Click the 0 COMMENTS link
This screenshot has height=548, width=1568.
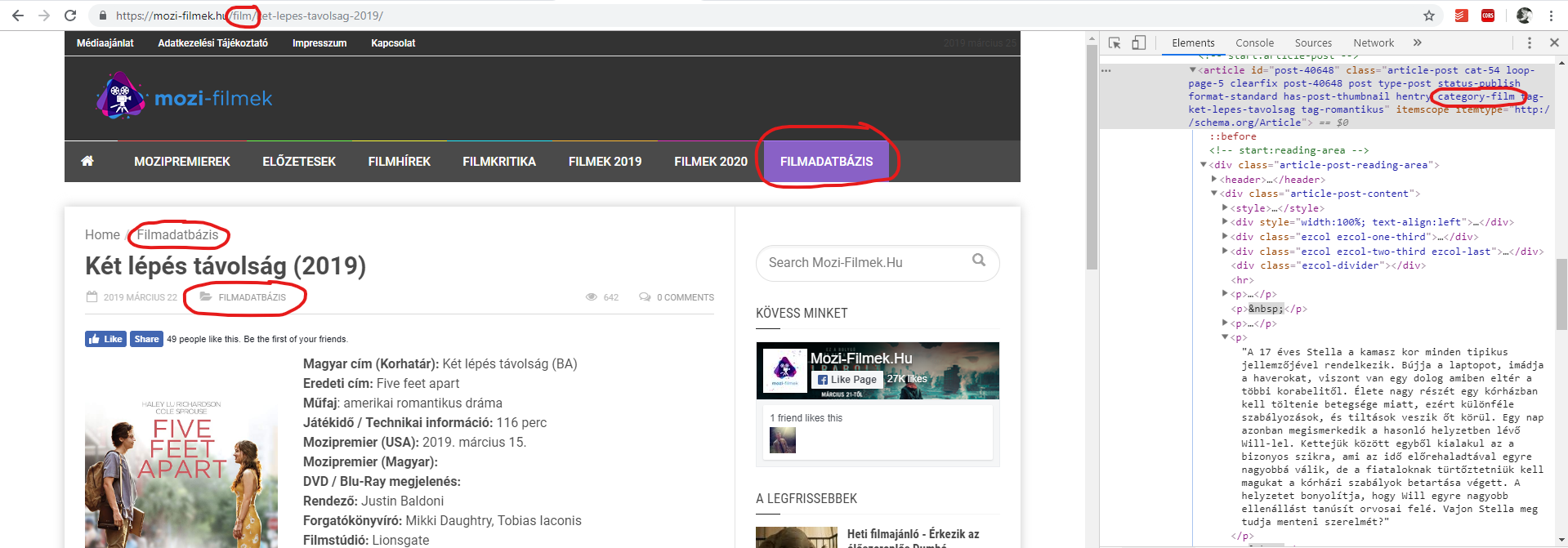coord(686,297)
